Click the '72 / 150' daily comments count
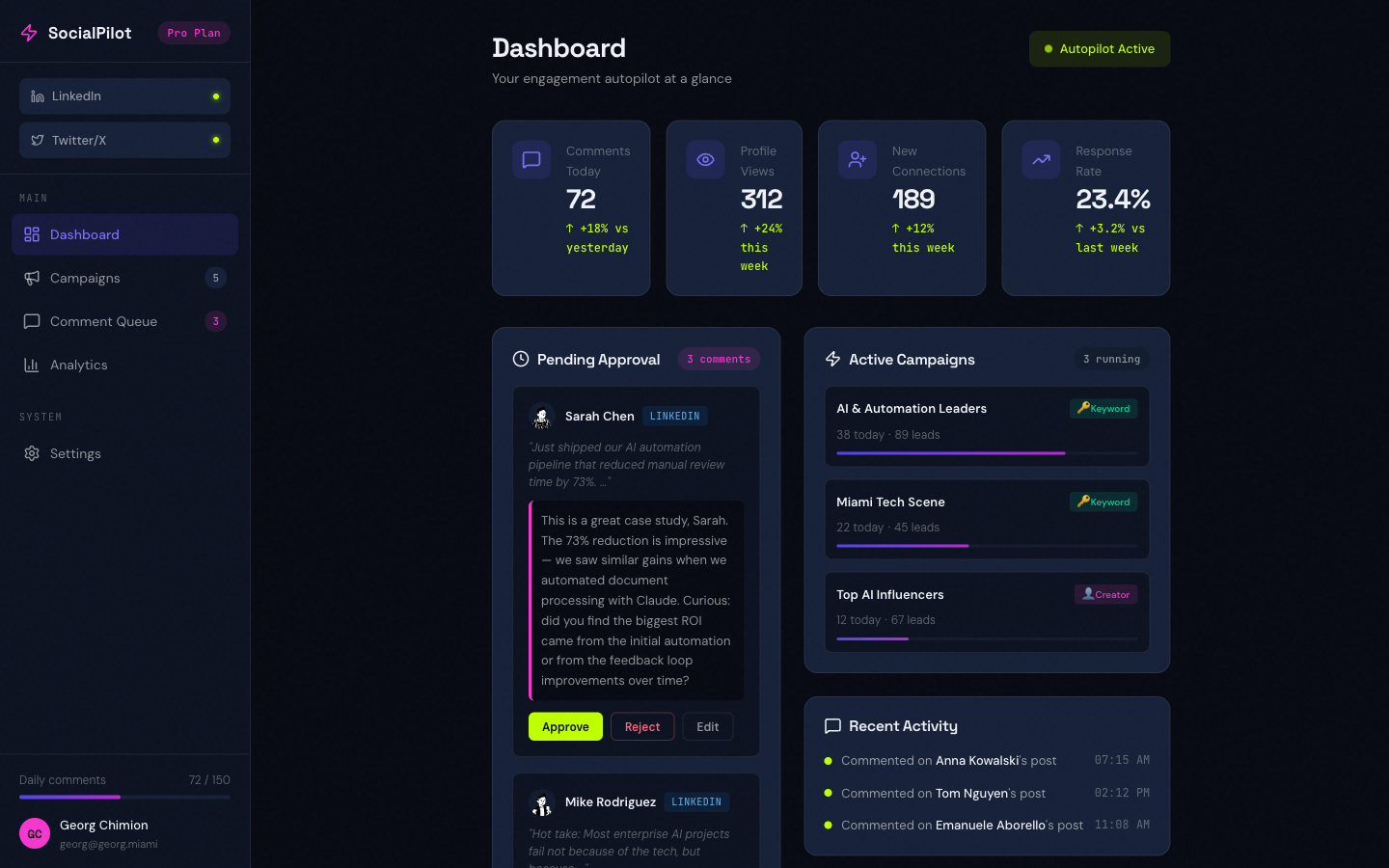The width and height of the screenshot is (1389, 868). coord(209,780)
